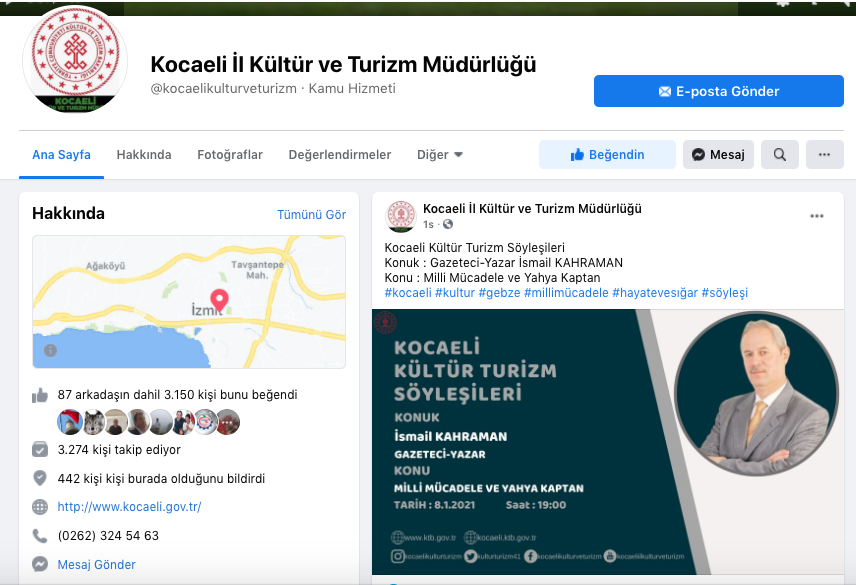The height and width of the screenshot is (585, 856).
Task: Click the check-in location shield icon
Action: [x=40, y=479]
